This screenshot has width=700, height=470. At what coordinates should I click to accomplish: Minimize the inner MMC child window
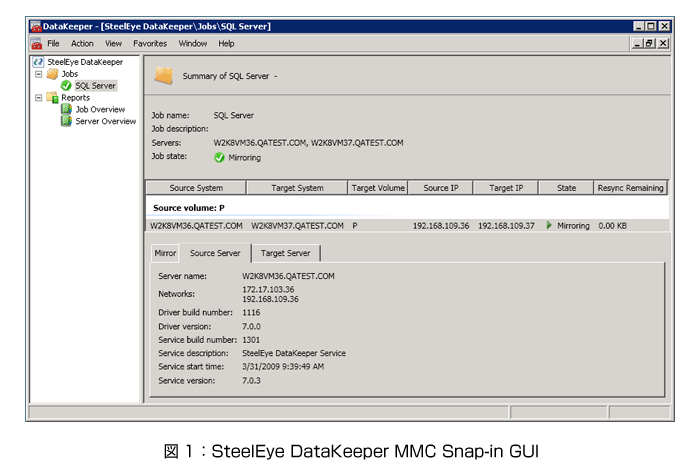tap(638, 43)
